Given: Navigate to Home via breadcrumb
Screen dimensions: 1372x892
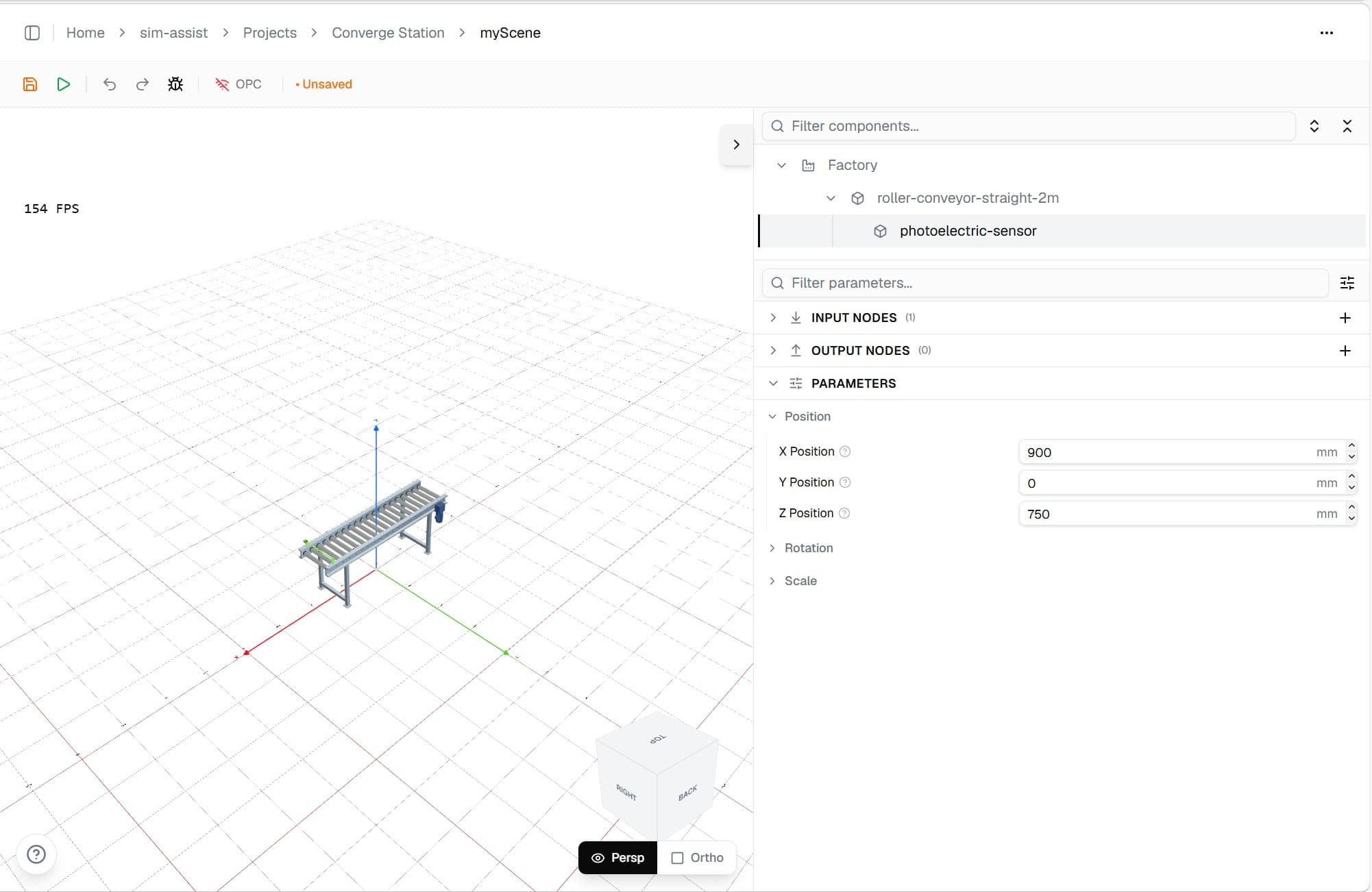Looking at the screenshot, I should pos(85,32).
